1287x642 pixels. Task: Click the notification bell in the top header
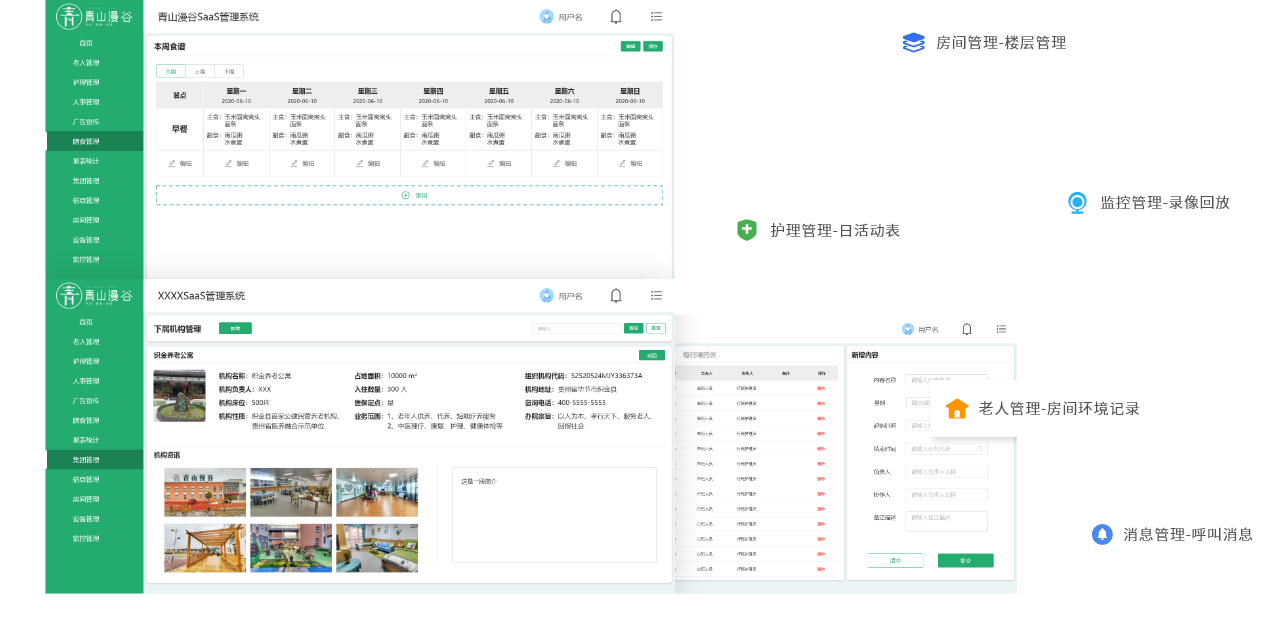click(616, 16)
